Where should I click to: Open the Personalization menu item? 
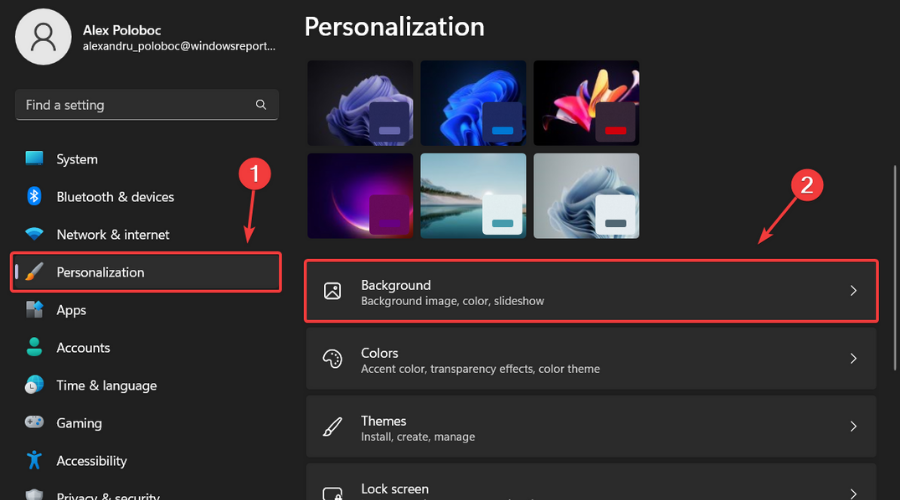tap(100, 272)
